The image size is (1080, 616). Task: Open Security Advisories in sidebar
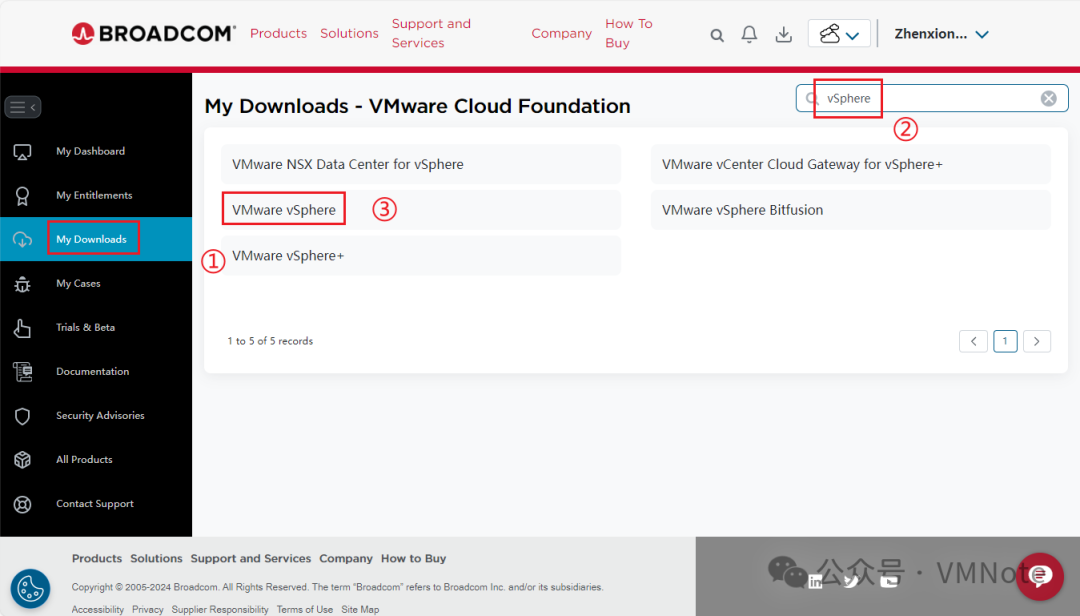100,415
